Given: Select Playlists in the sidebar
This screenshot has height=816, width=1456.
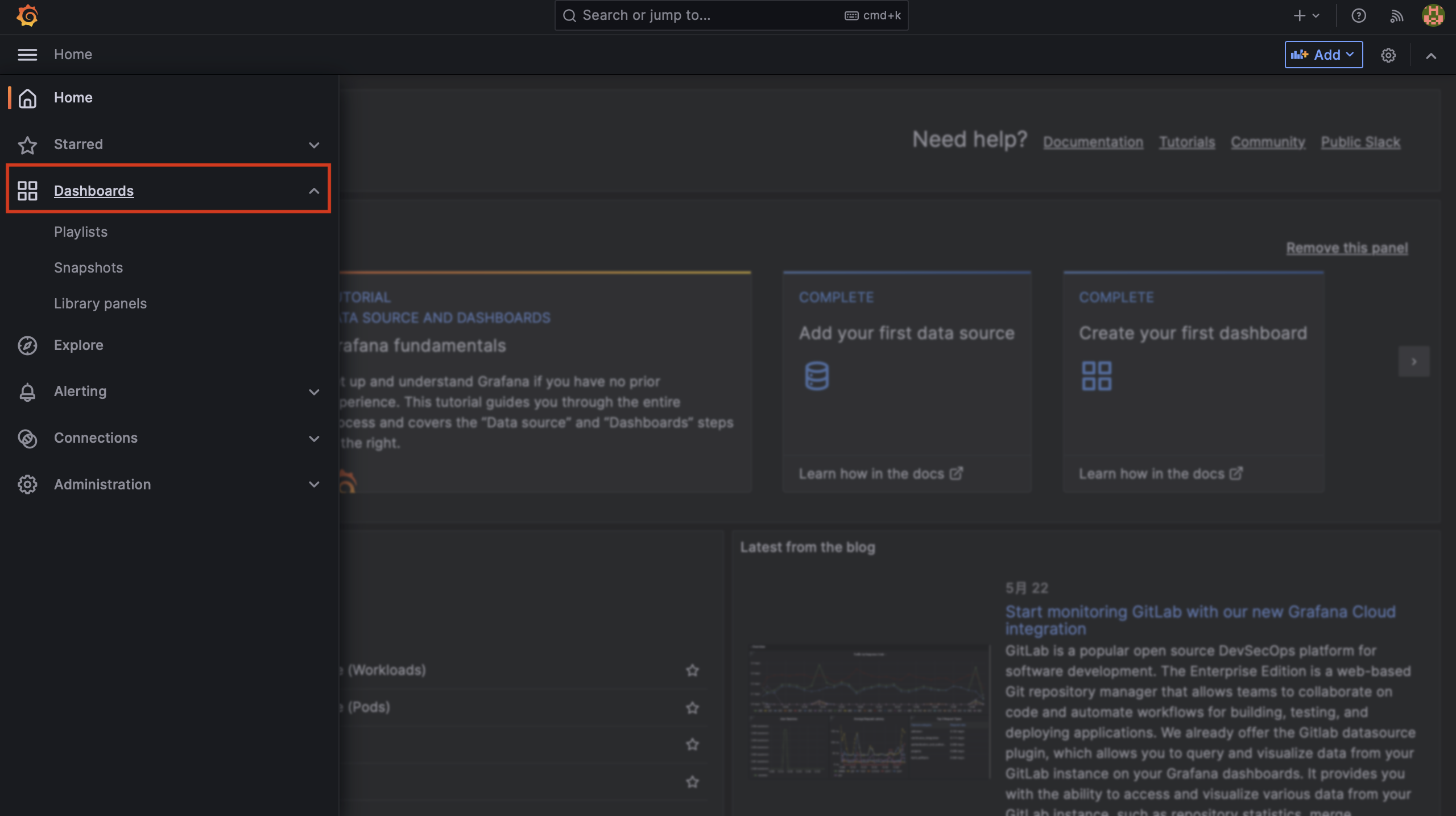Looking at the screenshot, I should point(81,232).
